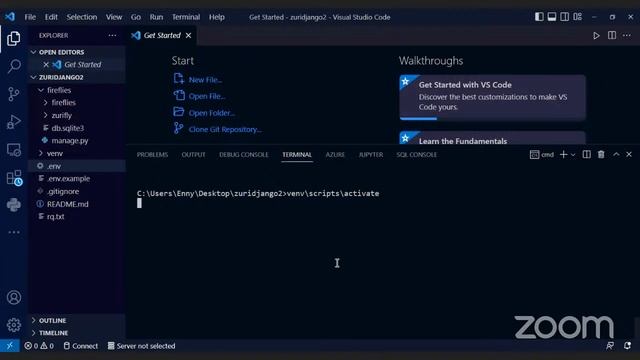Switch to the SQL Console tab

[x=416, y=155]
